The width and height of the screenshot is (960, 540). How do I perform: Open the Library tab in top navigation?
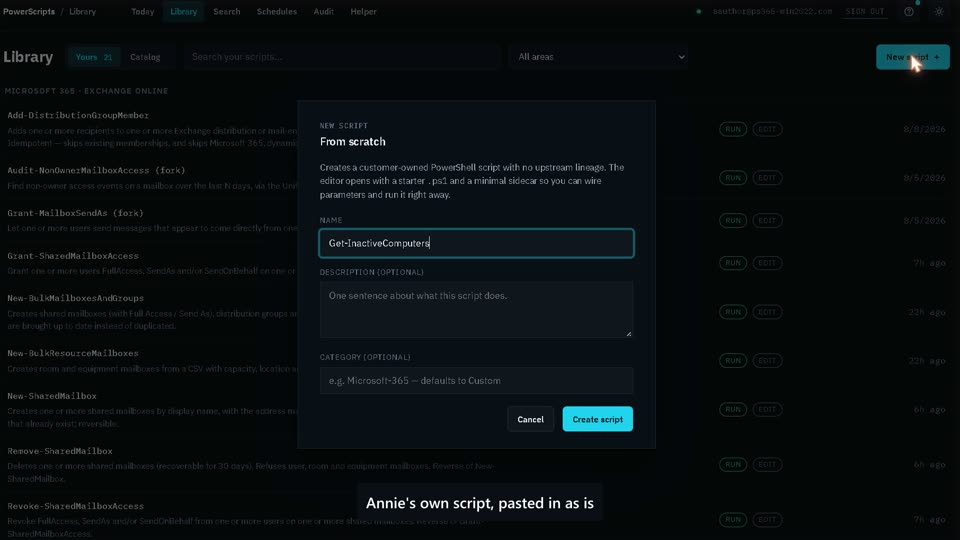click(184, 12)
